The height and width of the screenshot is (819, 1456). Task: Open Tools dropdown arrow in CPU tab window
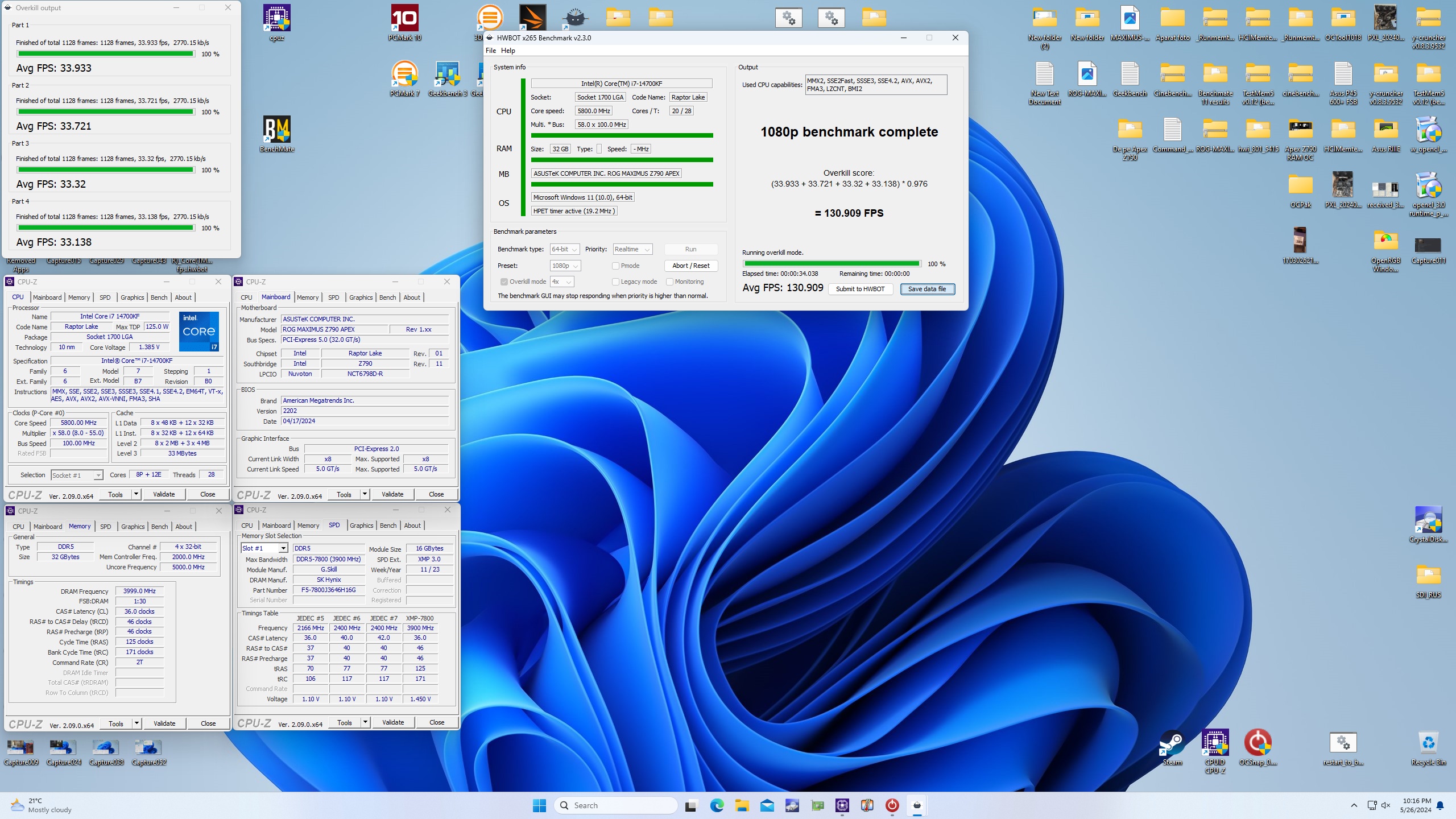pyautogui.click(x=136, y=494)
